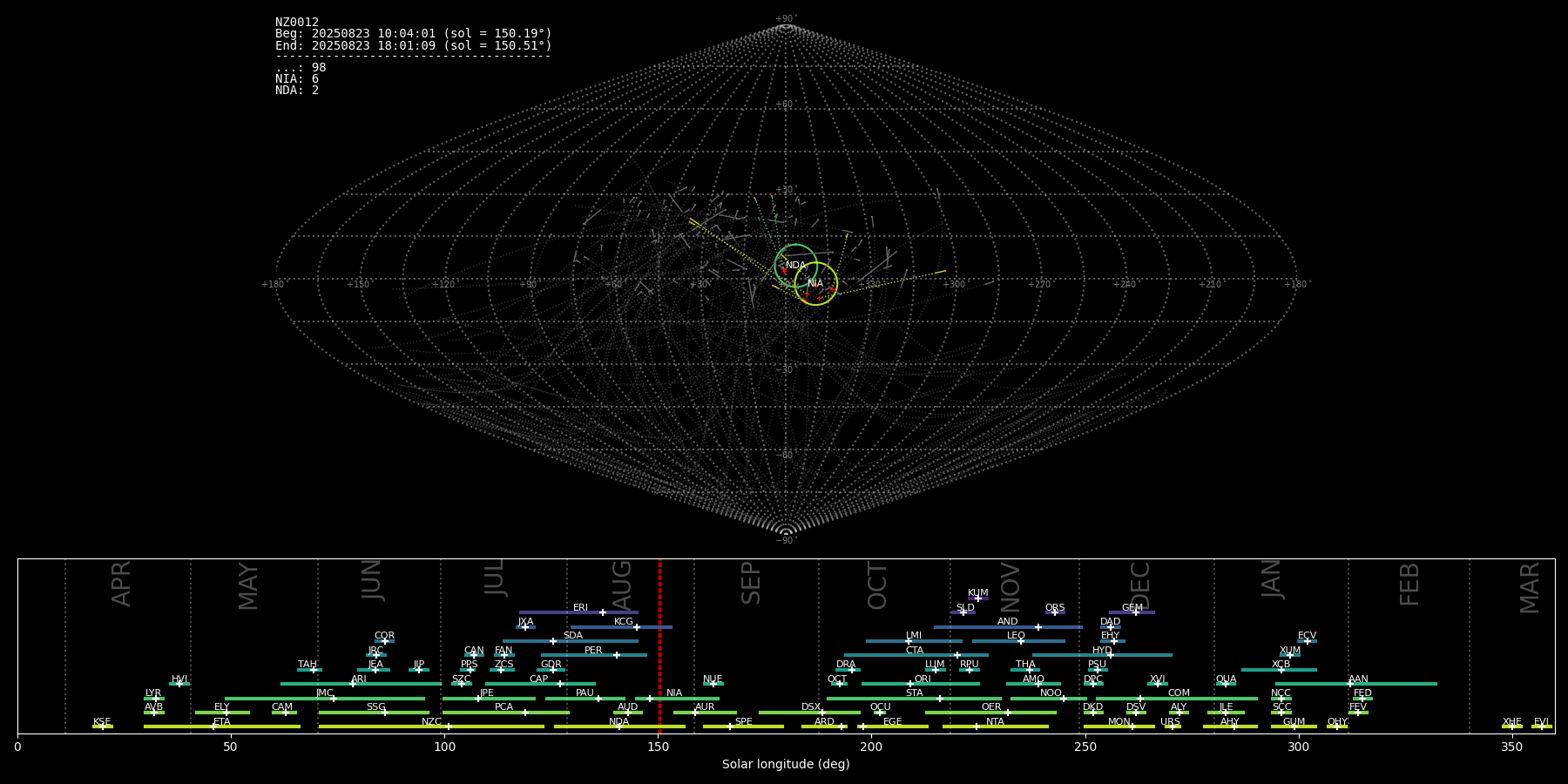
Task: Click the SSG shower label
Action: pyautogui.click(x=376, y=707)
